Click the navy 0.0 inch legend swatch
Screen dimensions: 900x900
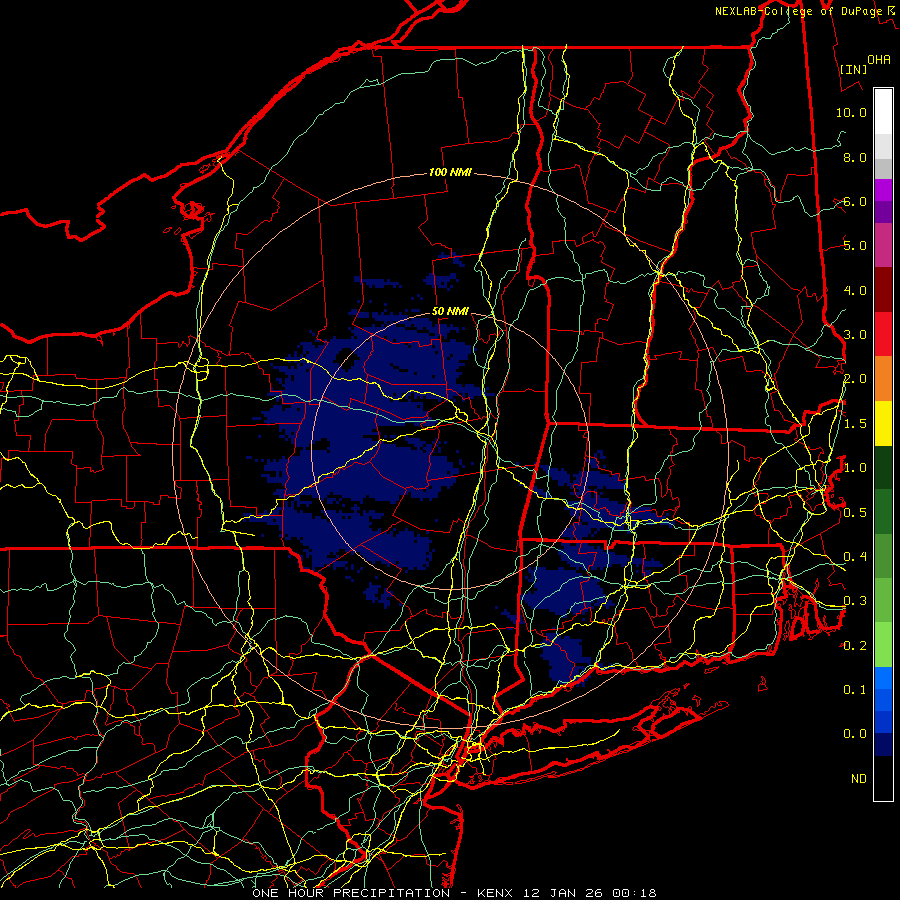tap(883, 744)
